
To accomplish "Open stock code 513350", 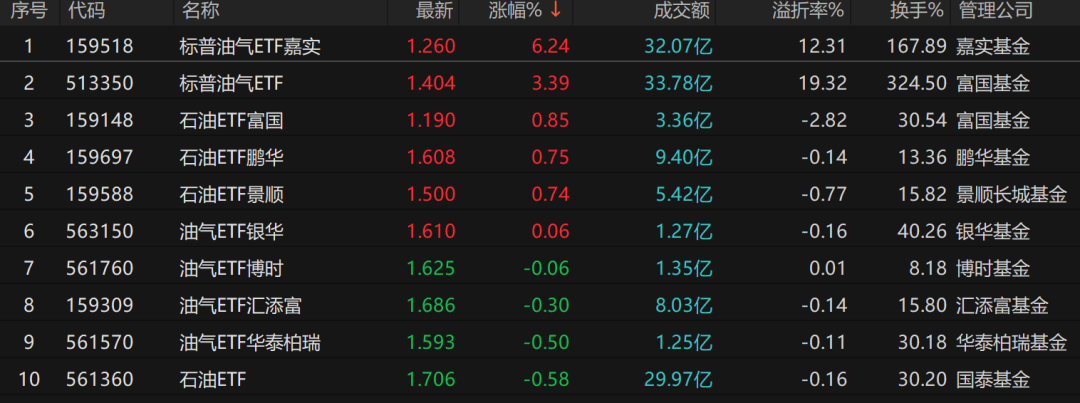I will click(x=99, y=83).
